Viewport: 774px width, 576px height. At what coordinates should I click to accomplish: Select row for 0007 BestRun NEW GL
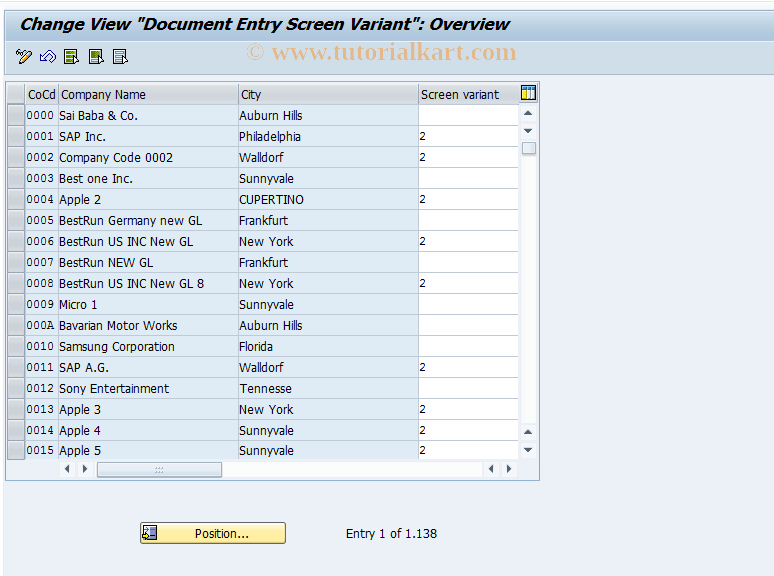(x=16, y=262)
